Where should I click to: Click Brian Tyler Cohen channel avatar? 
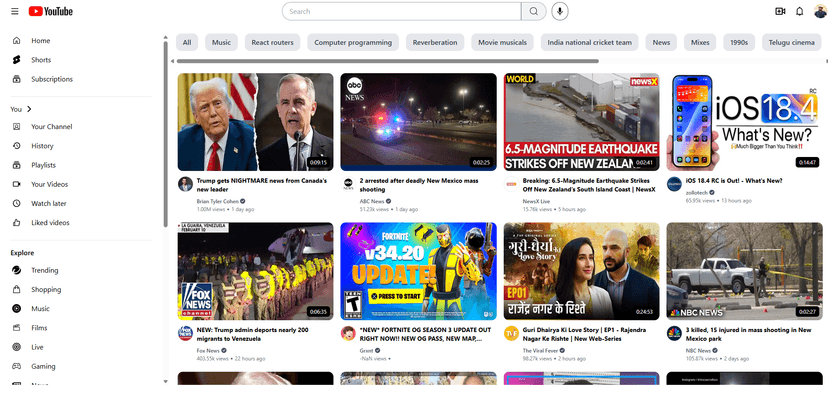[x=185, y=184]
